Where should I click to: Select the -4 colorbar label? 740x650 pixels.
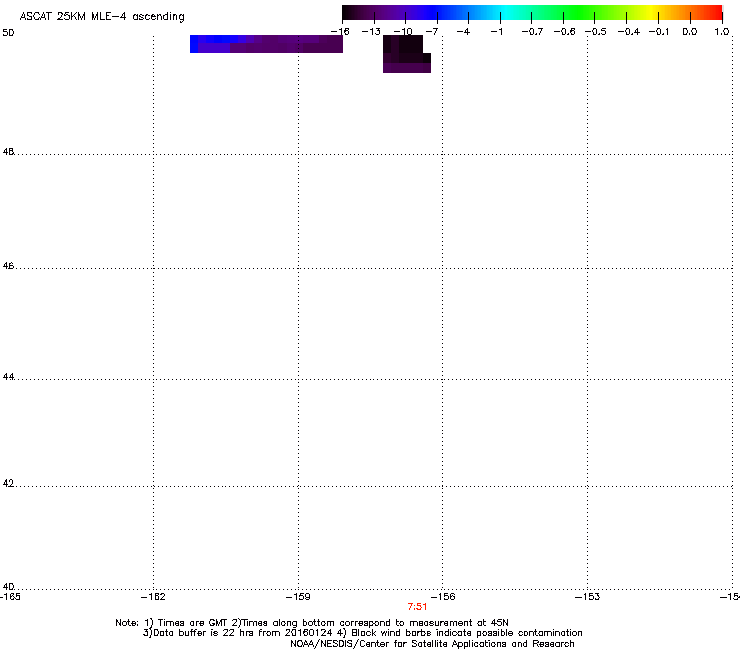pyautogui.click(x=463, y=32)
